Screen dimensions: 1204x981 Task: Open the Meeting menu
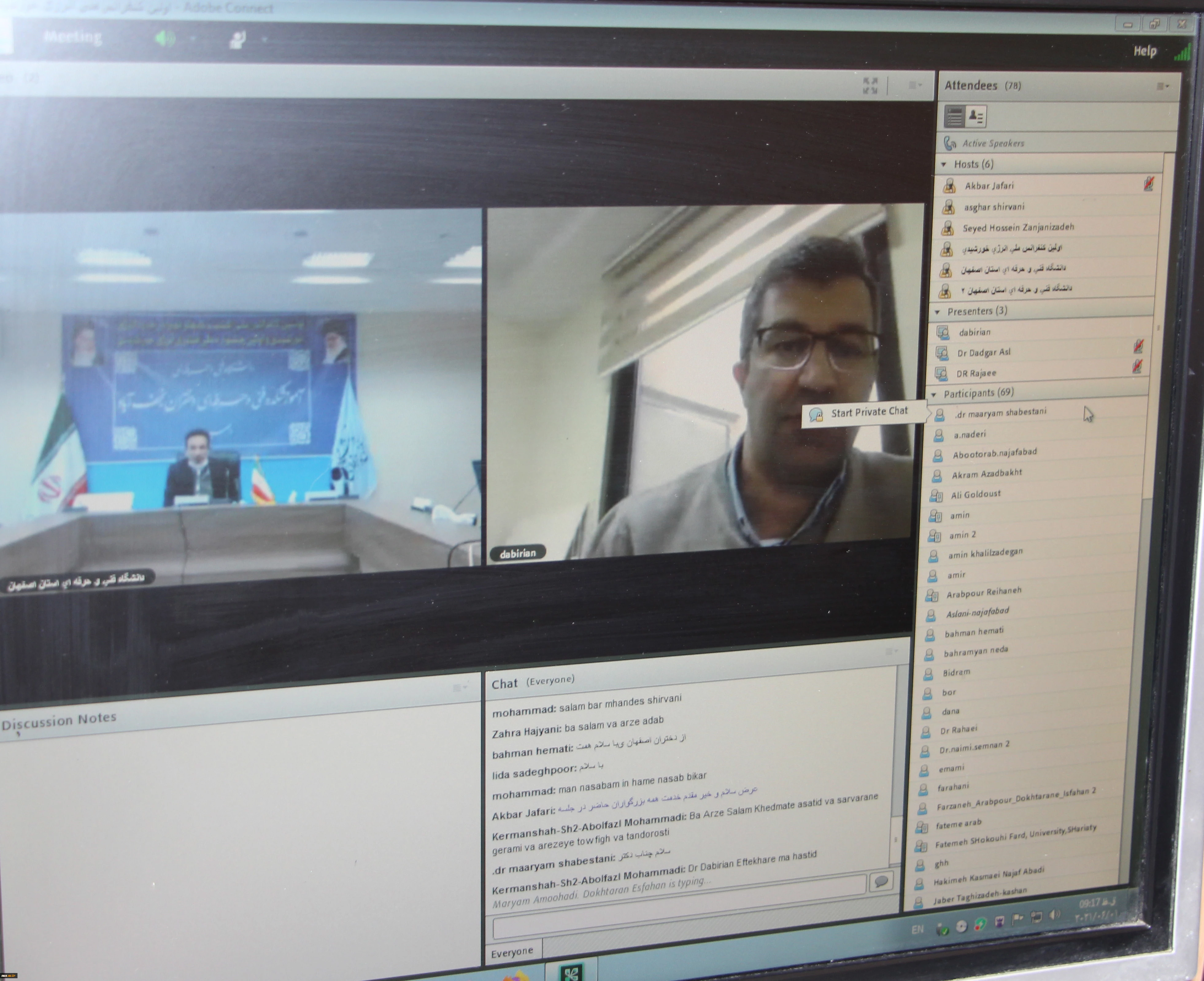coord(72,37)
